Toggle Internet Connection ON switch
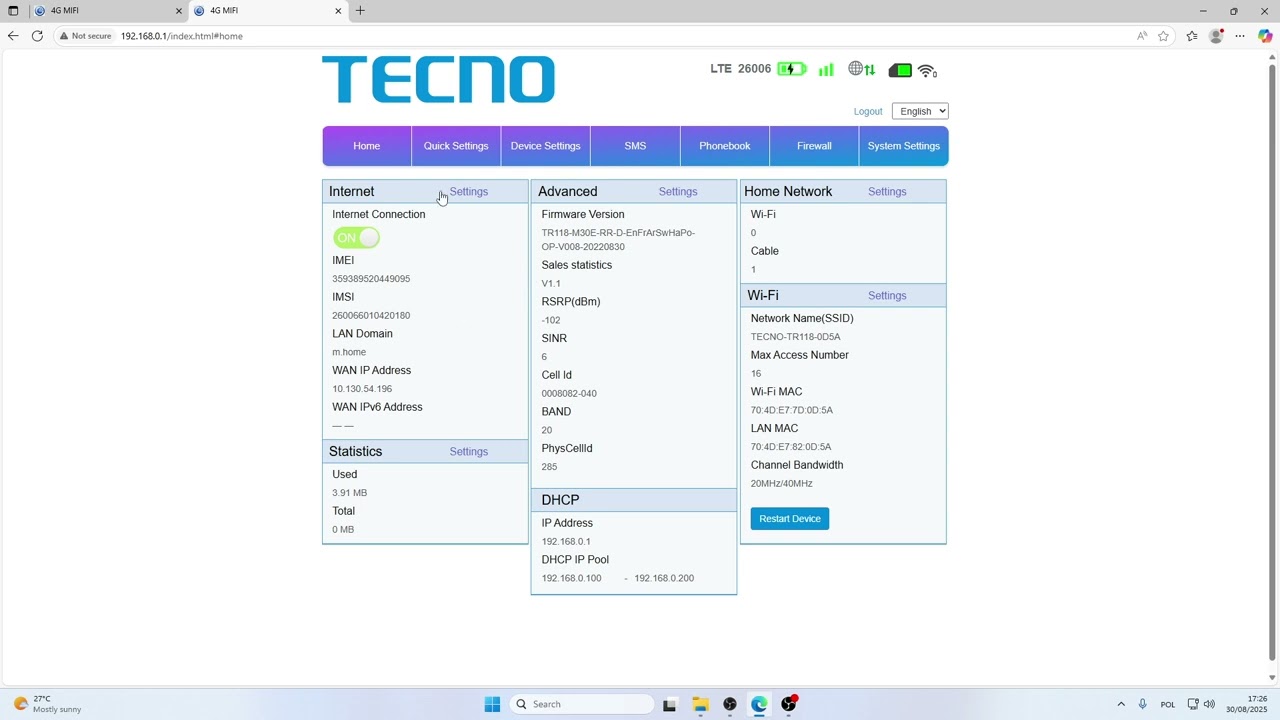1280x720 pixels. (357, 238)
